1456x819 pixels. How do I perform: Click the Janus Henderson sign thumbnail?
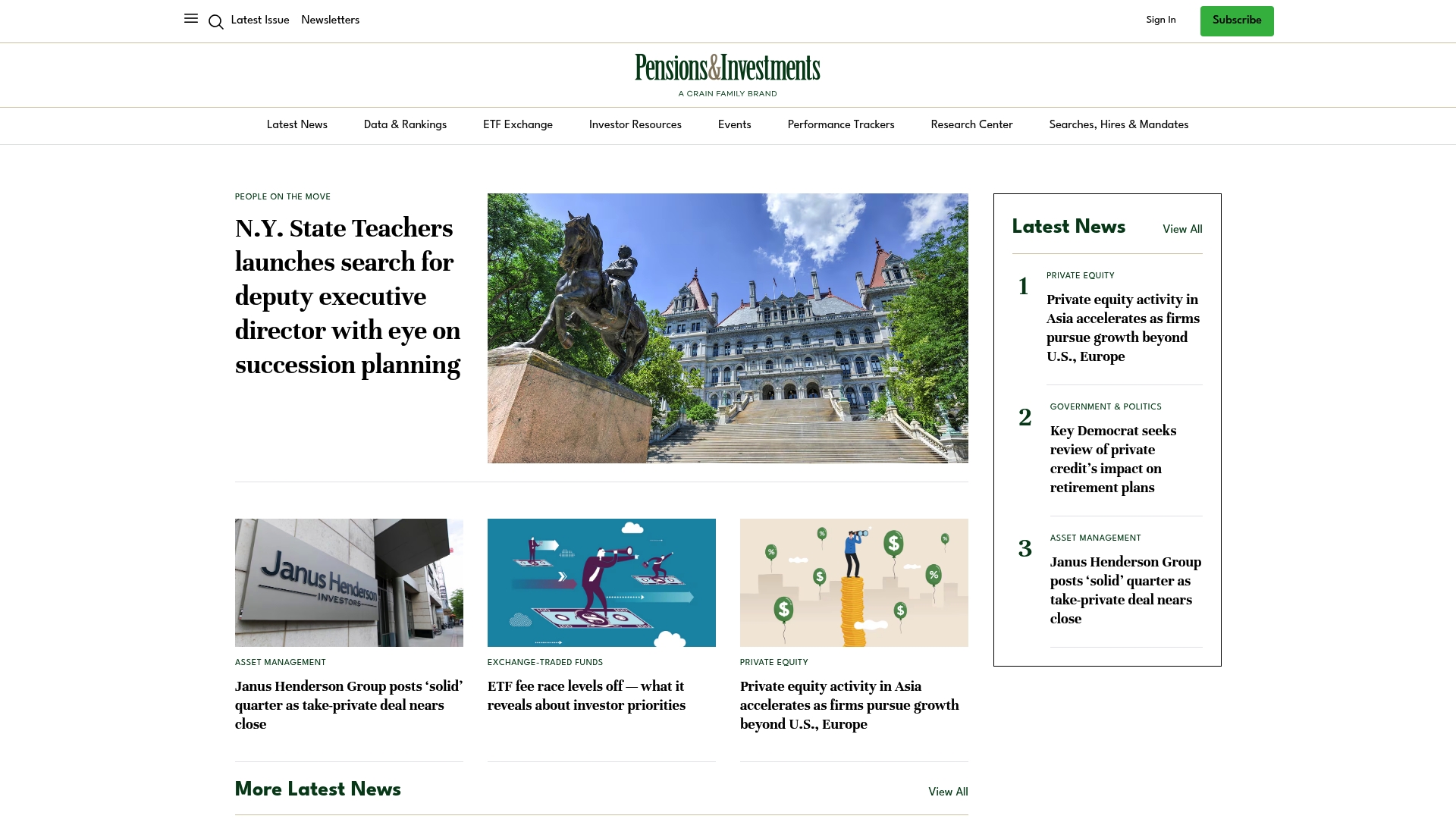pos(349,582)
